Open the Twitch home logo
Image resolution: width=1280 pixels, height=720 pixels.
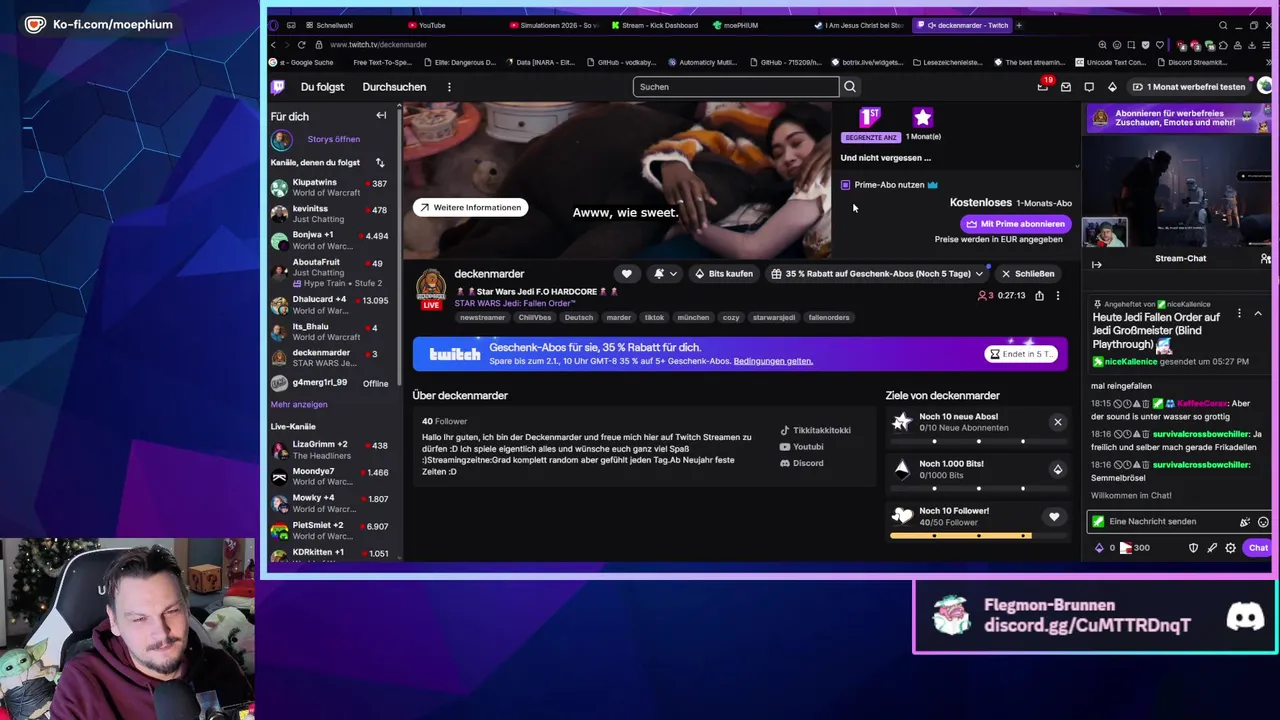[x=278, y=87]
